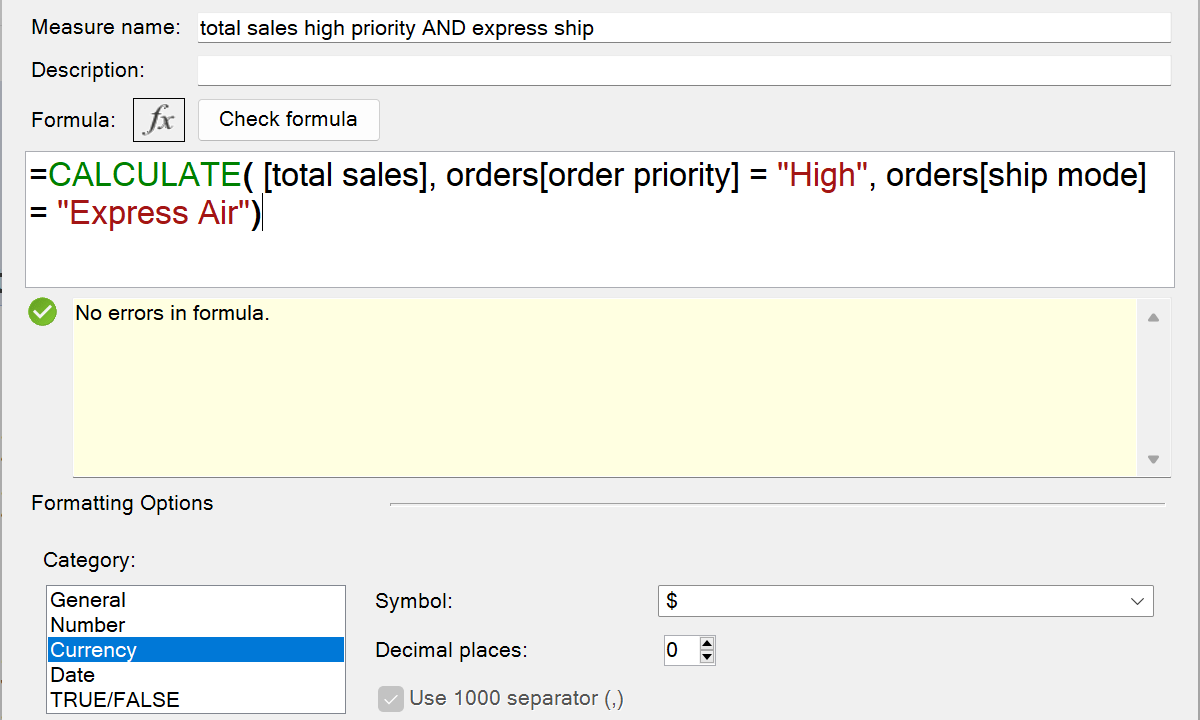This screenshot has height=720, width=1200.
Task: Click the No errors in formula message
Action: point(172,313)
